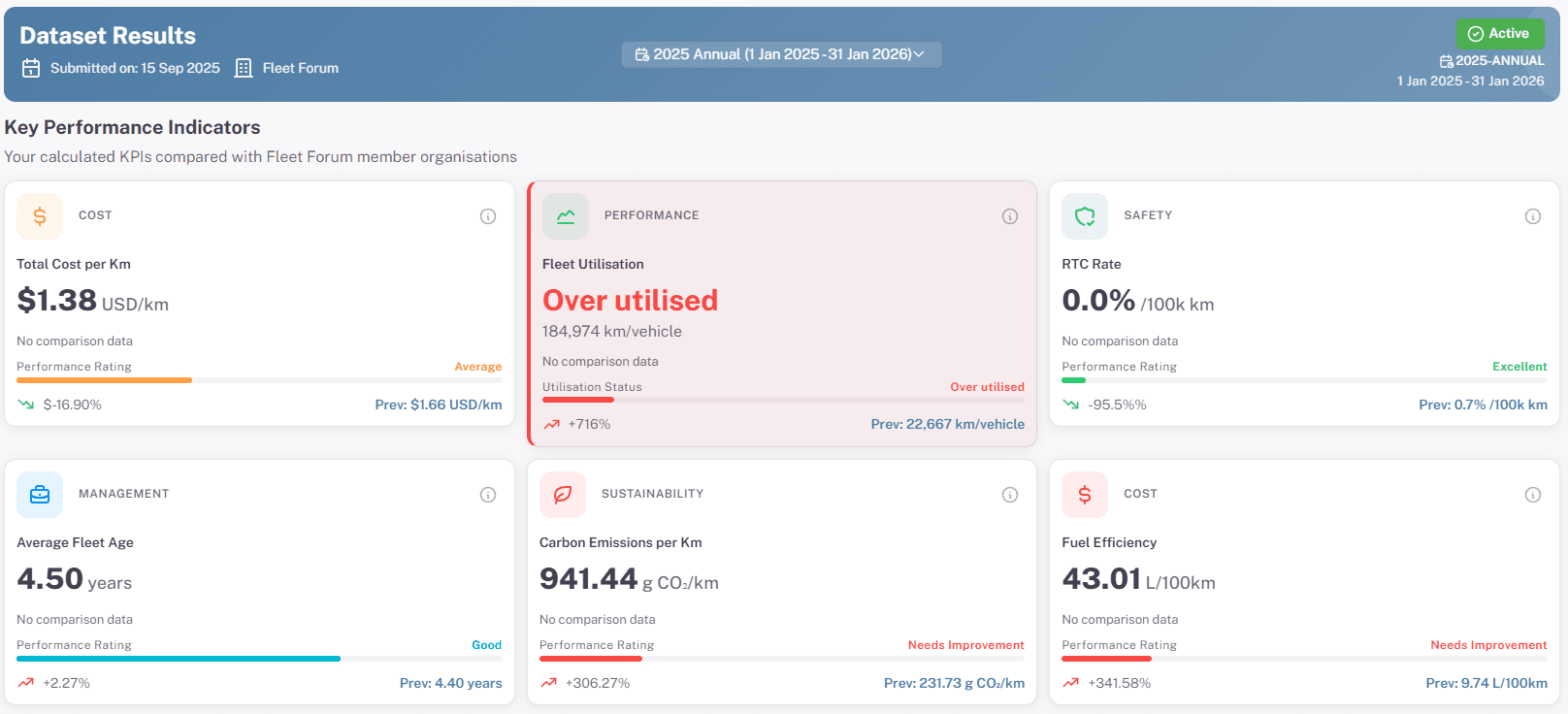Open info icon on Fuel Efficiency card

pyautogui.click(x=1533, y=495)
